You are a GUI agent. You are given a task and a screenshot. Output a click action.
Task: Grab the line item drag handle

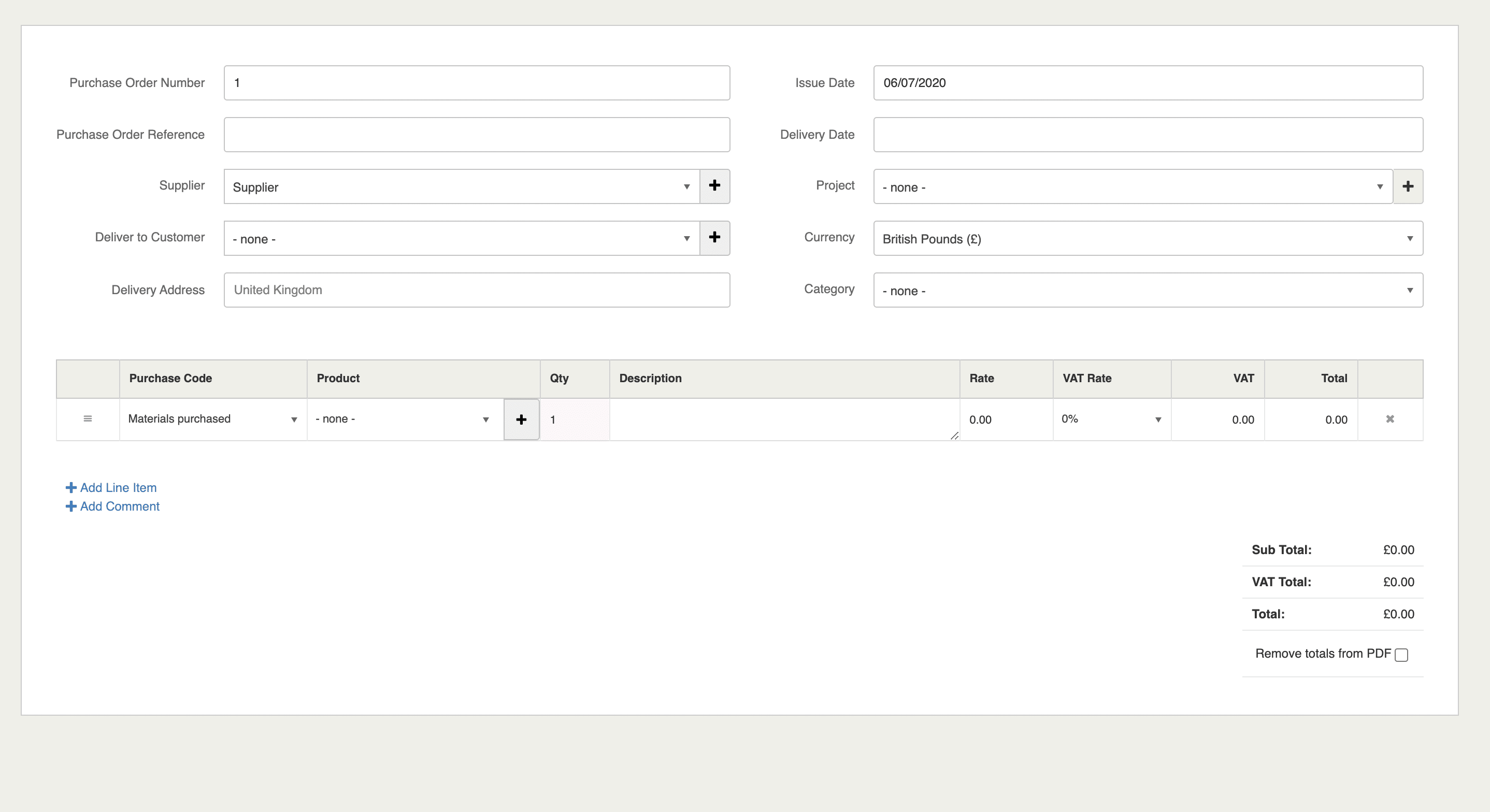pos(88,419)
